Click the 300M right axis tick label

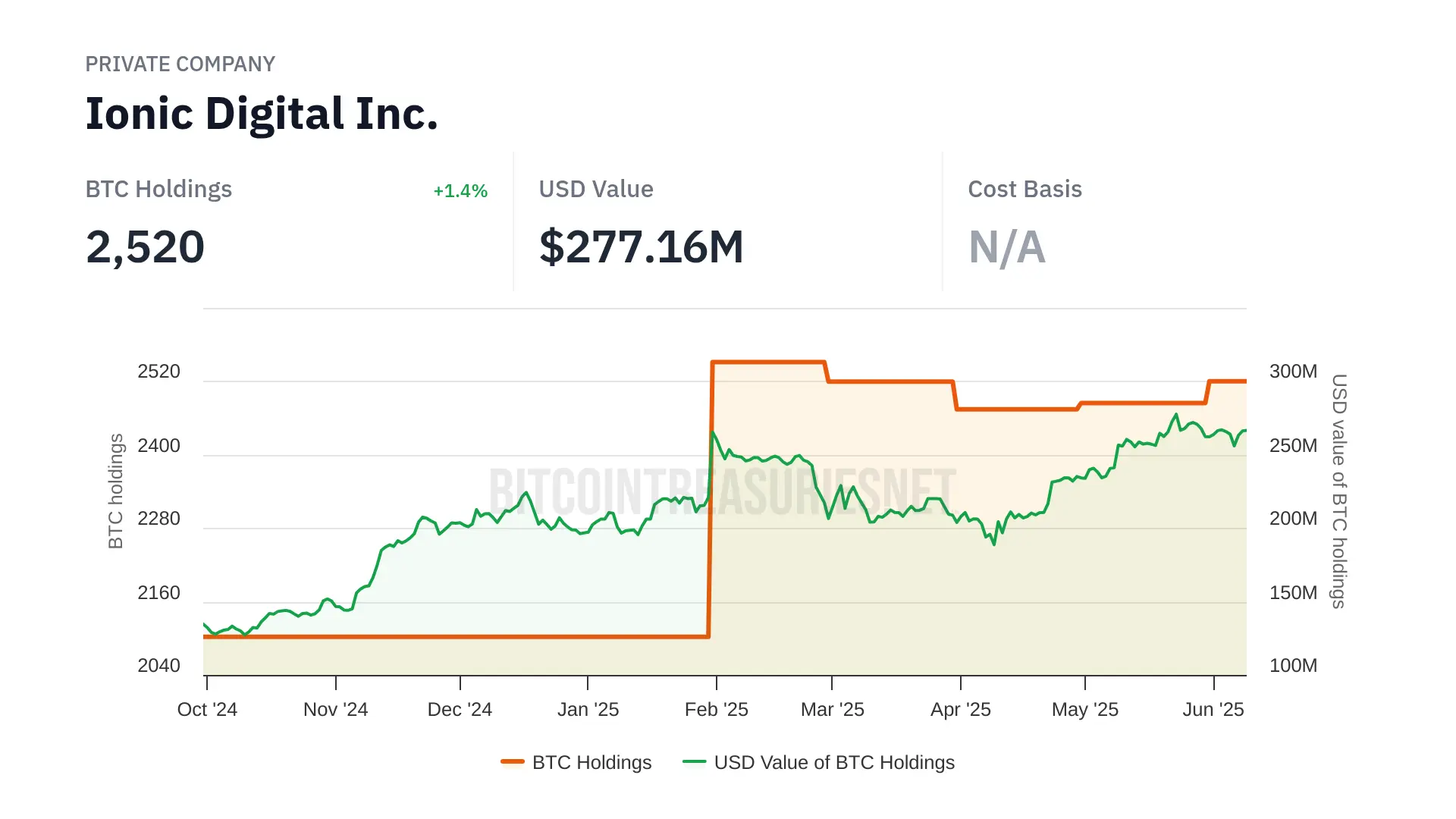pyautogui.click(x=1293, y=372)
